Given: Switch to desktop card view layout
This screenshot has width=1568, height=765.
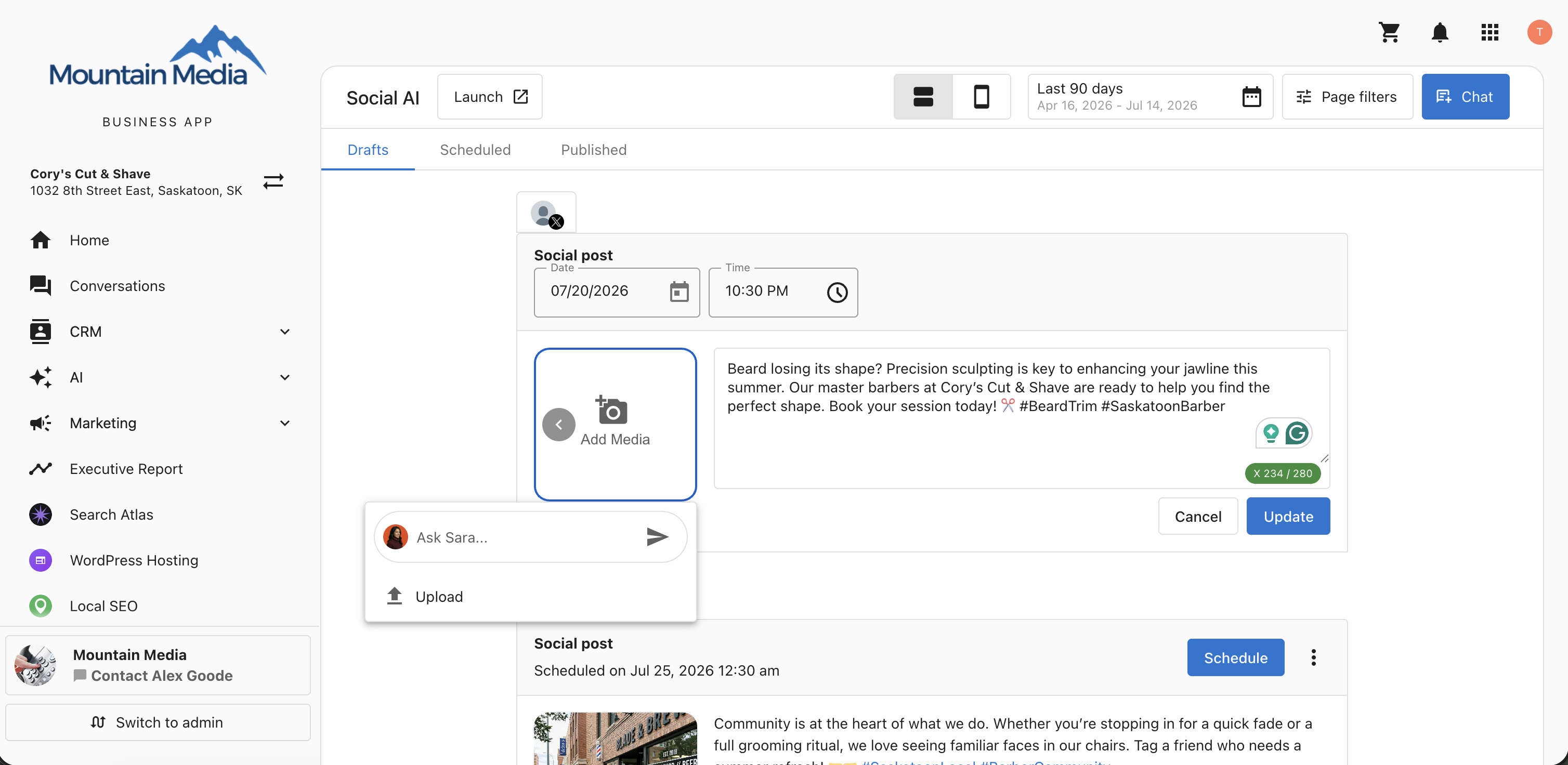Looking at the screenshot, I should (923, 97).
